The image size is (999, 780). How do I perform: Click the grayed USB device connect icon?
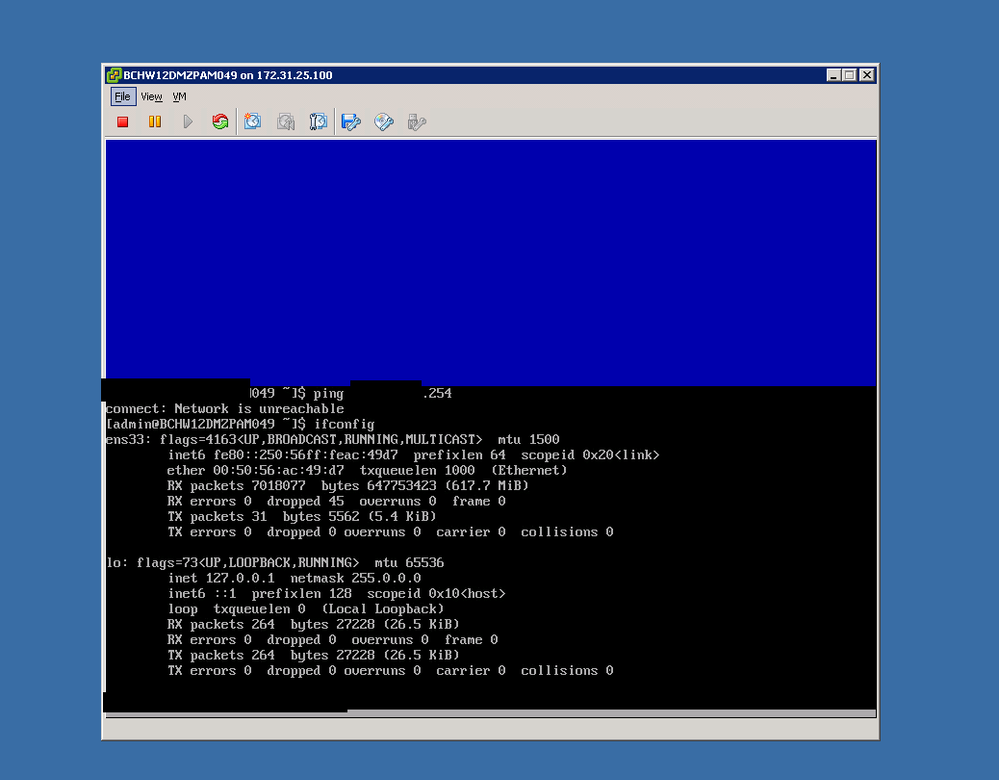point(417,122)
